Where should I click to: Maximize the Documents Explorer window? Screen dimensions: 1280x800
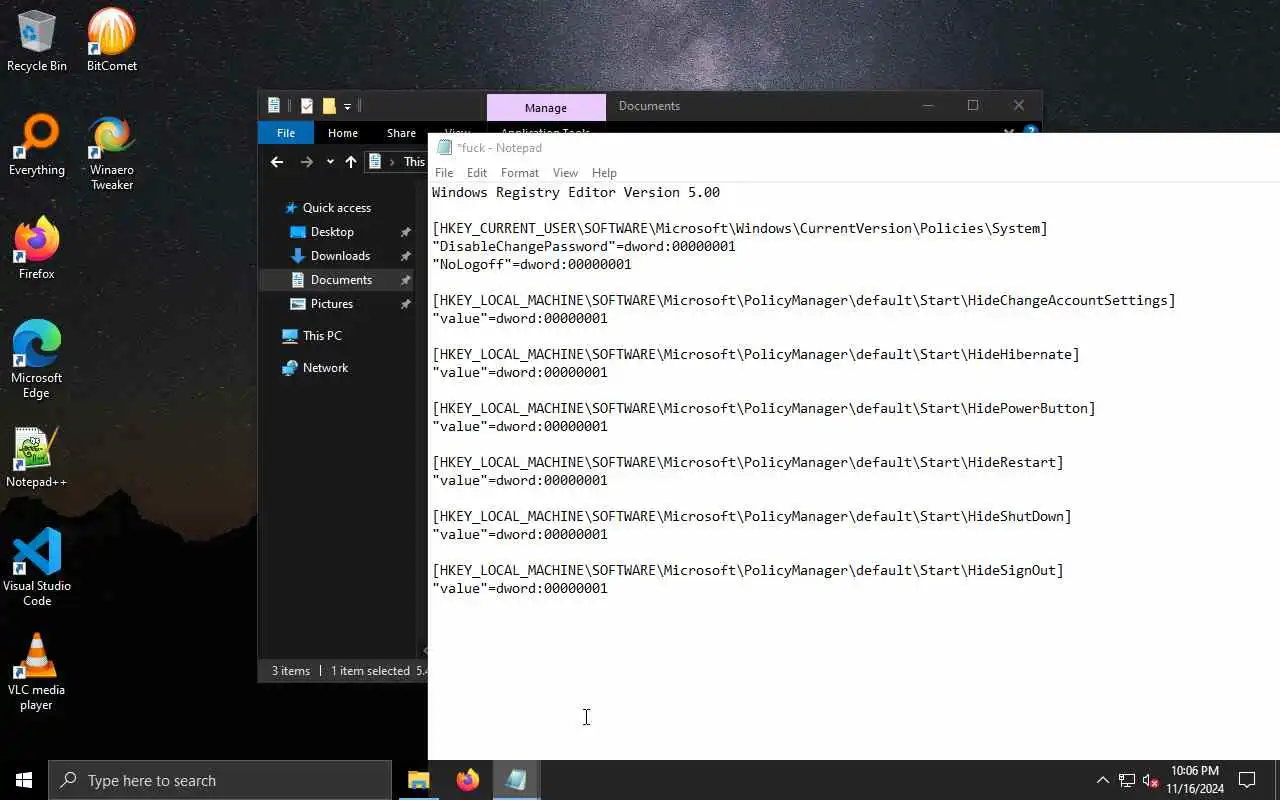pos(973,106)
